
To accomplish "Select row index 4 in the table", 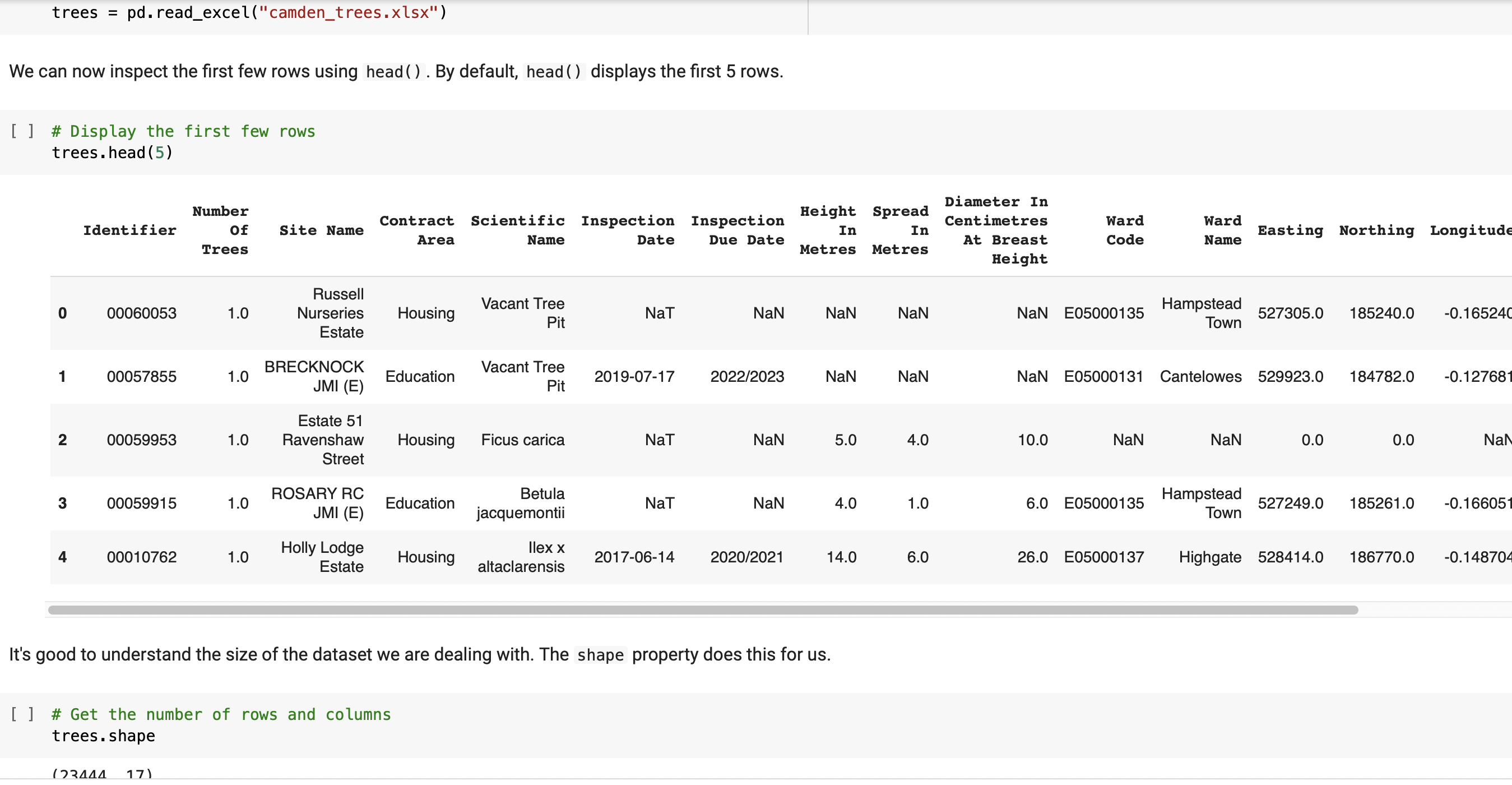I will click(x=63, y=557).
